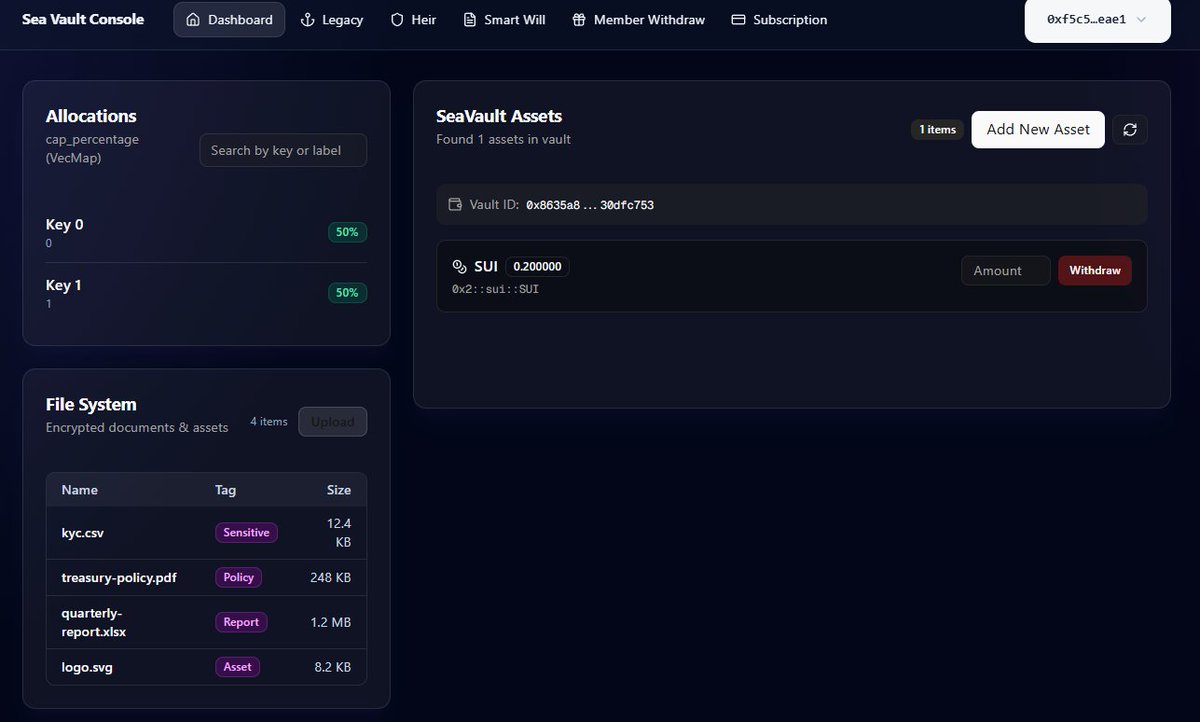Click the Withdraw button for SUI
Viewport: 1200px width, 722px height.
pyautogui.click(x=1095, y=270)
